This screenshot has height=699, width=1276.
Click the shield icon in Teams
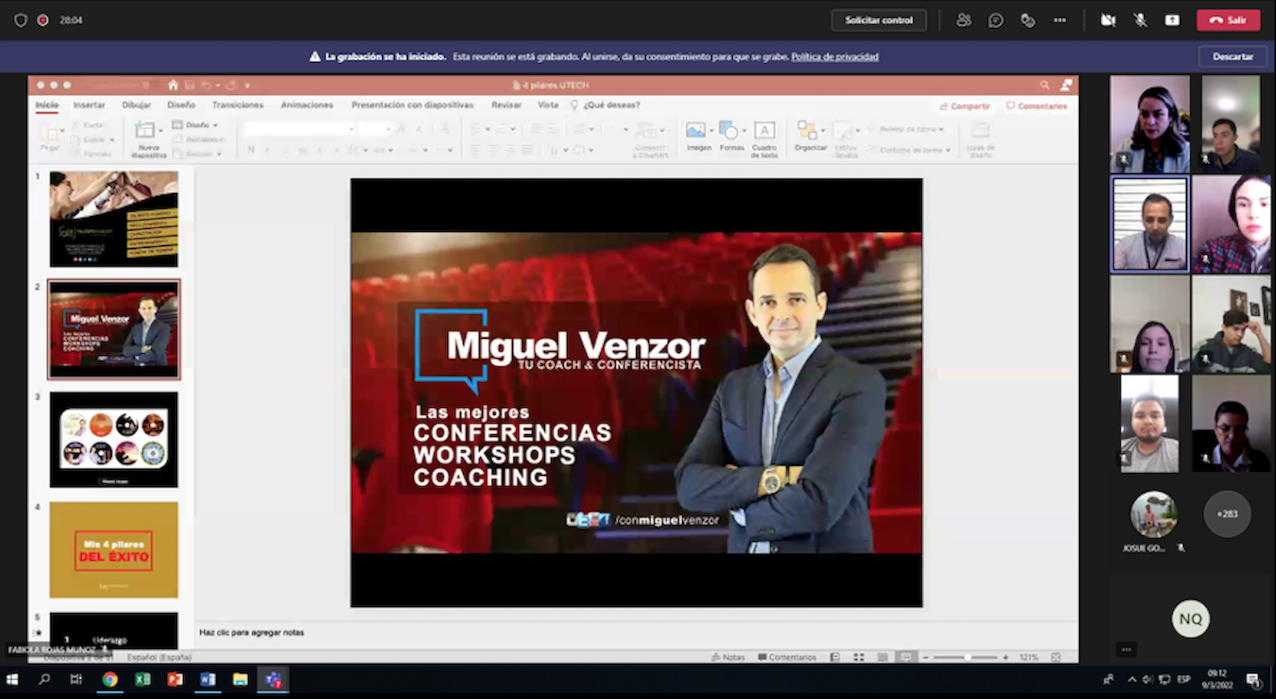coord(20,20)
